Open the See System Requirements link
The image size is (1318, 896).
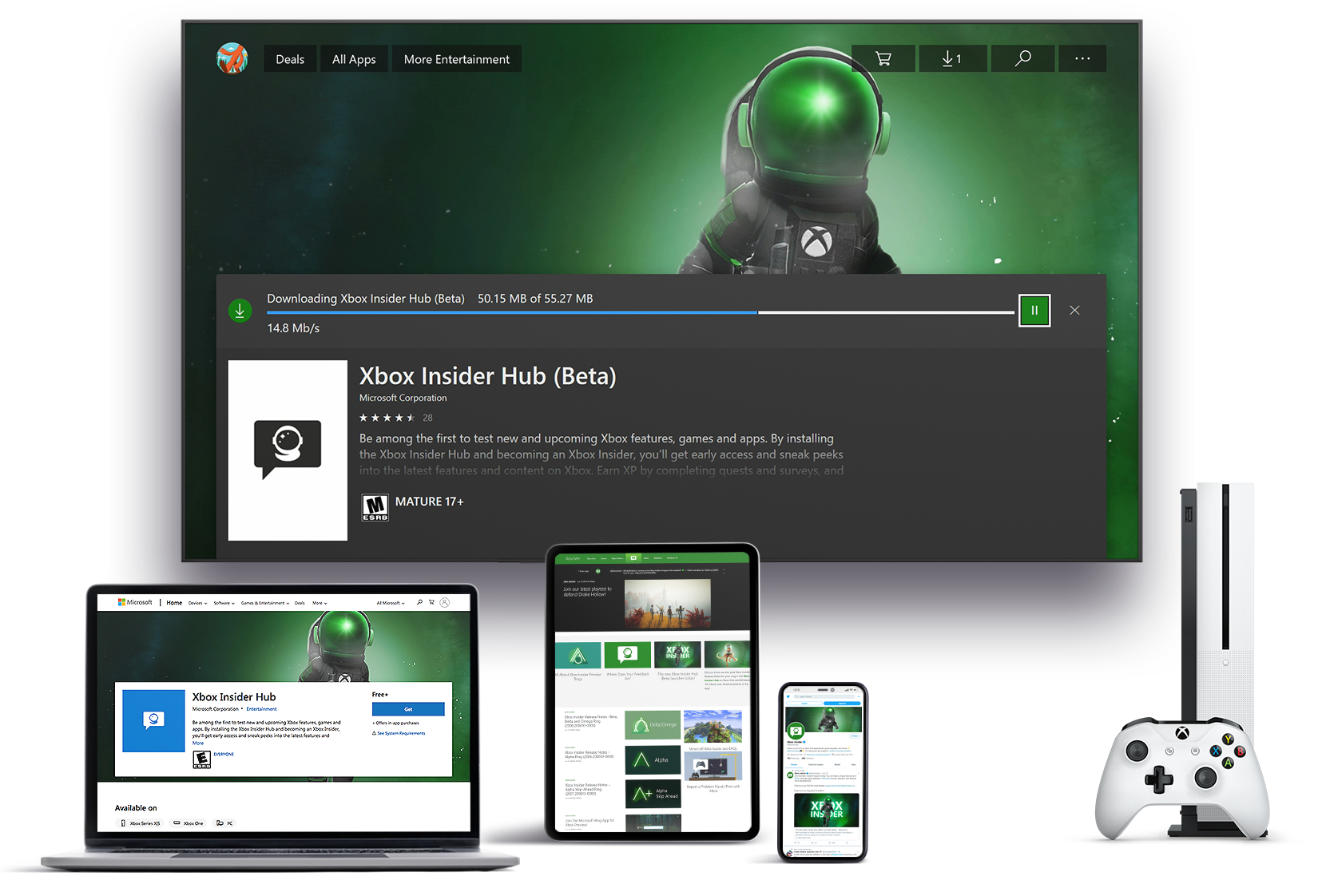[401, 733]
